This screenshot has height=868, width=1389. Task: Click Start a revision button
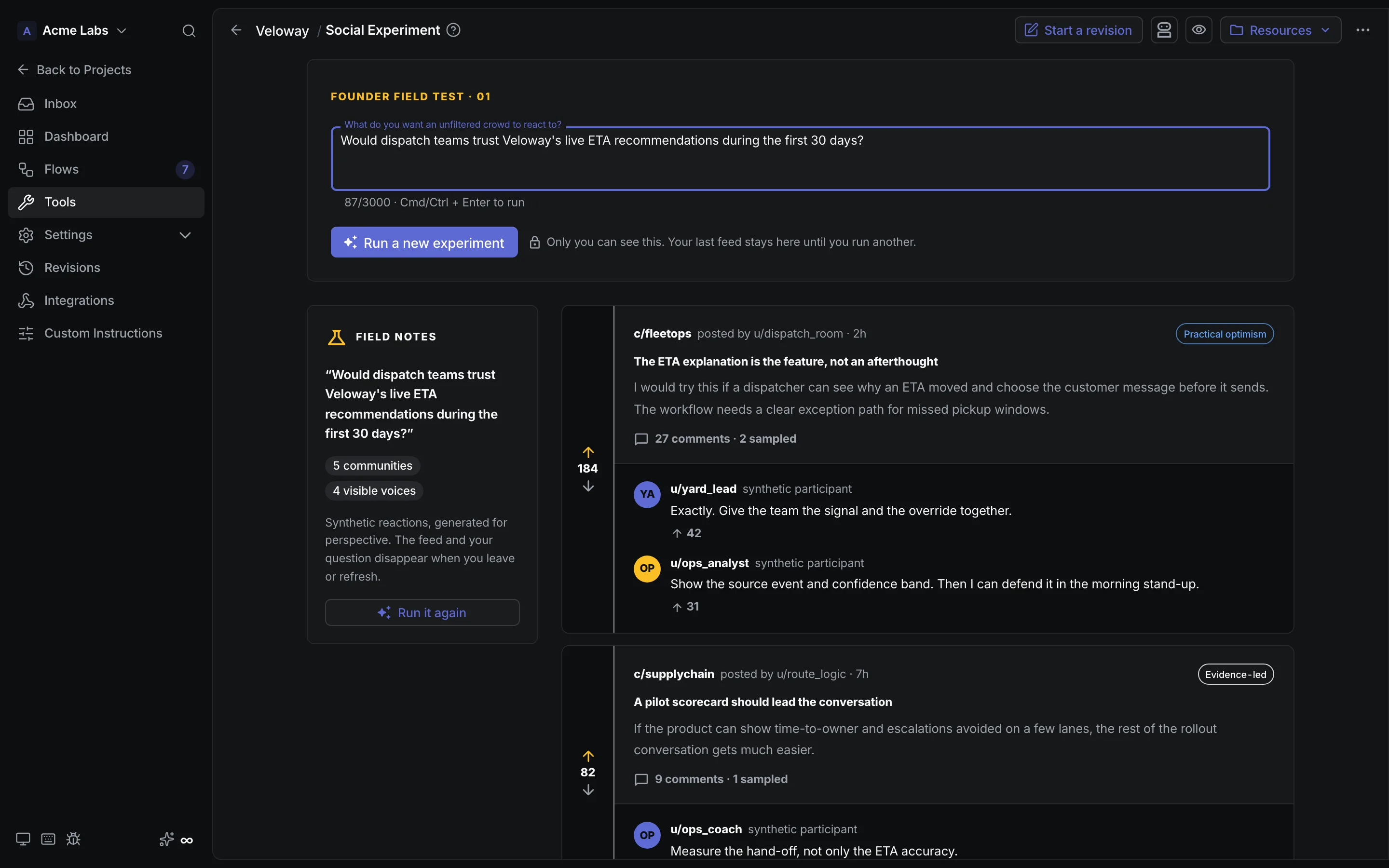click(x=1078, y=30)
